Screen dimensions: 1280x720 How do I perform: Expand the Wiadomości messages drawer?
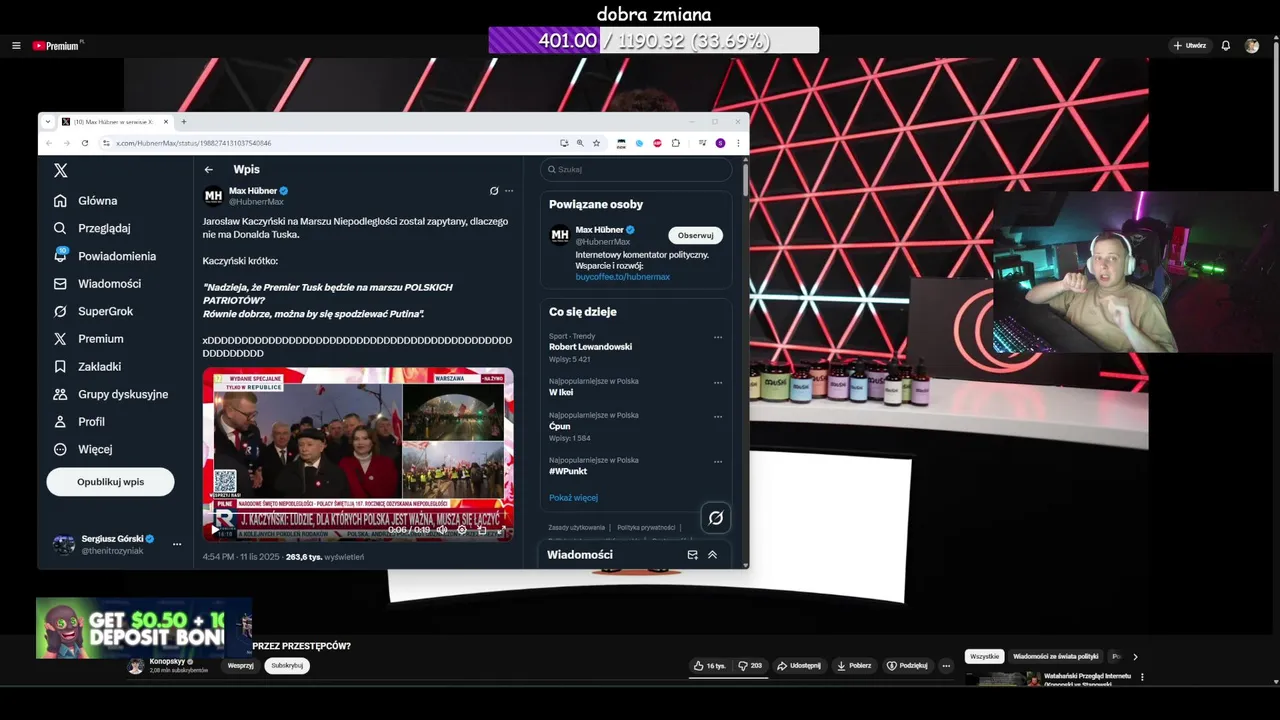pyautogui.click(x=713, y=555)
